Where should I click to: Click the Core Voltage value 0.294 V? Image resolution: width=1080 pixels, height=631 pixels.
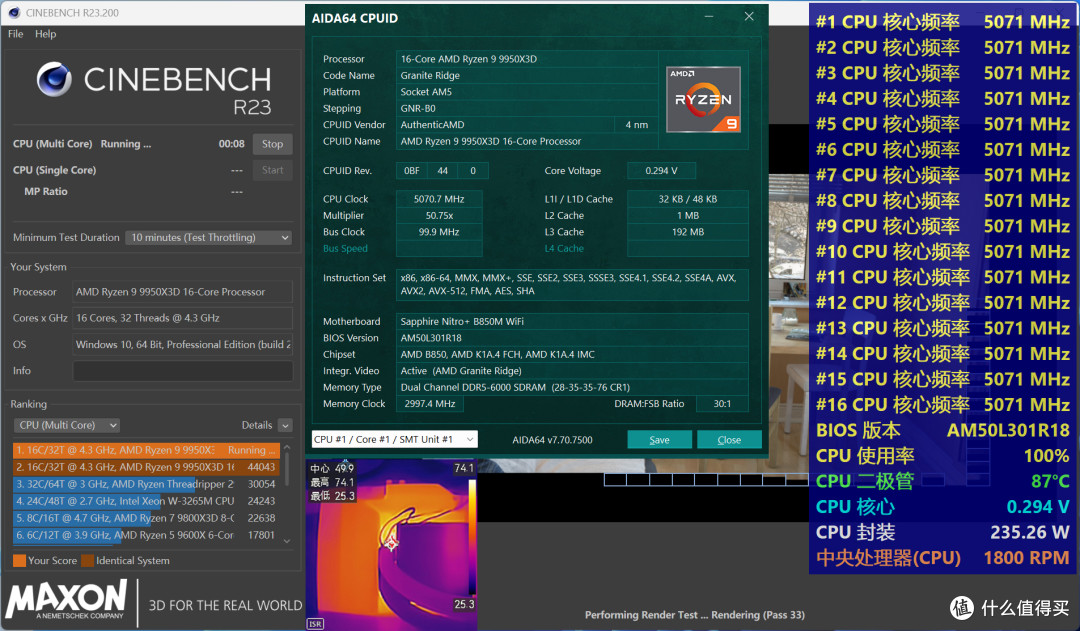[x=661, y=170]
